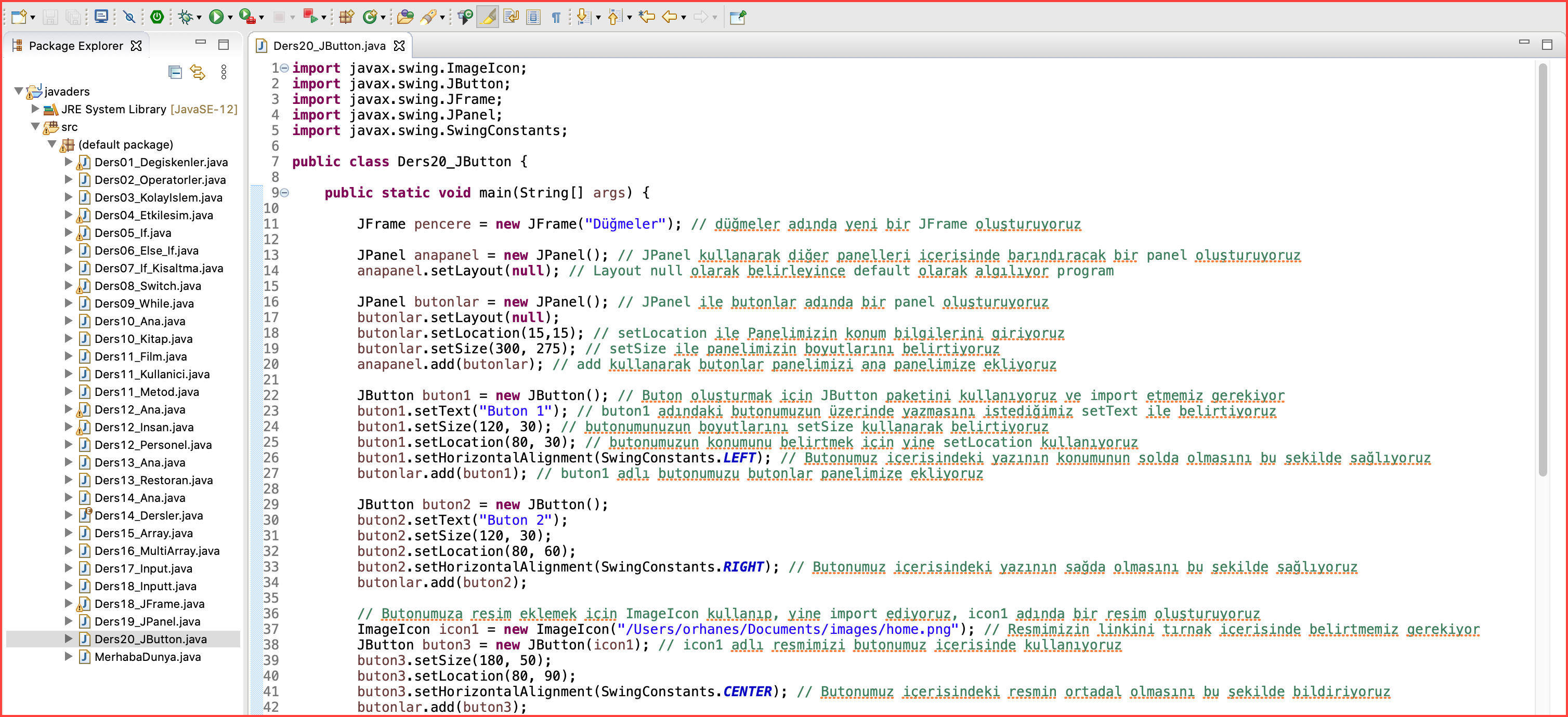Toggle Word Wrap in the toolbar

pyautogui.click(x=511, y=17)
